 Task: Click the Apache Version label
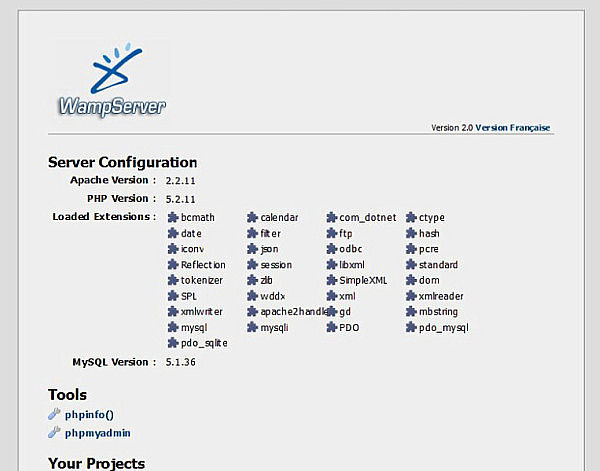(113, 180)
